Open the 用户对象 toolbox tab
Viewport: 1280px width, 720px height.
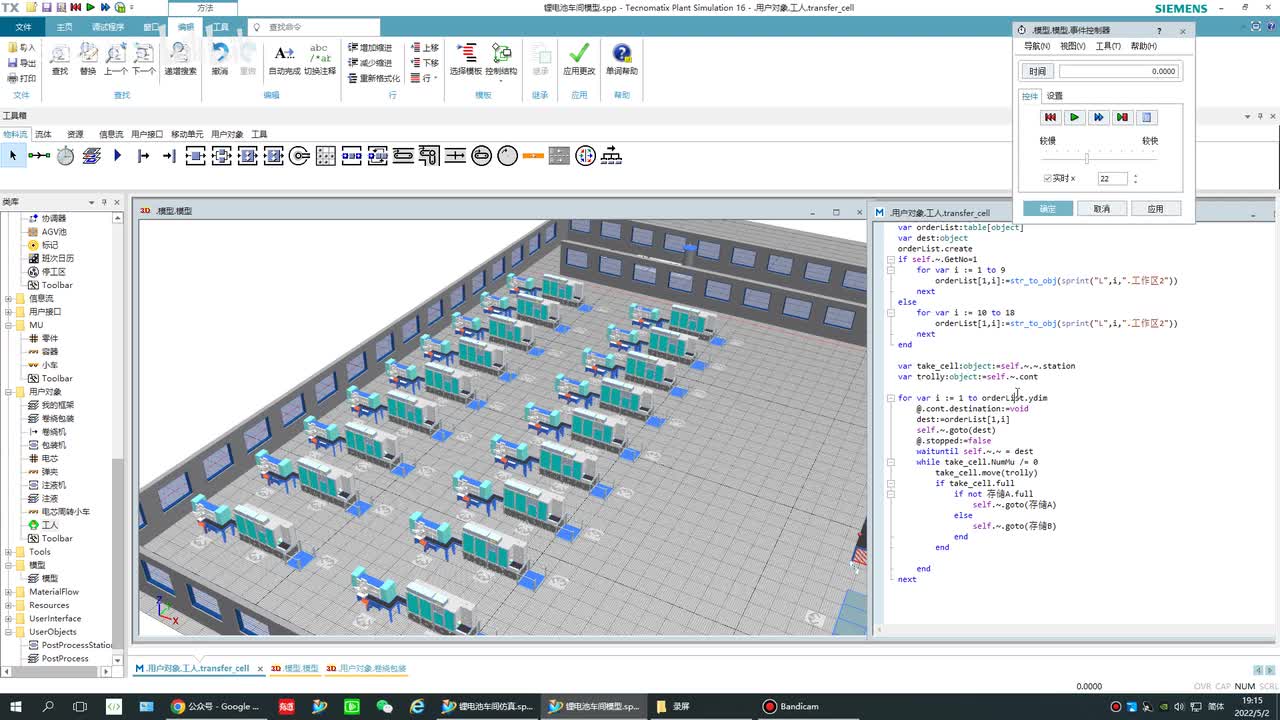point(227,134)
